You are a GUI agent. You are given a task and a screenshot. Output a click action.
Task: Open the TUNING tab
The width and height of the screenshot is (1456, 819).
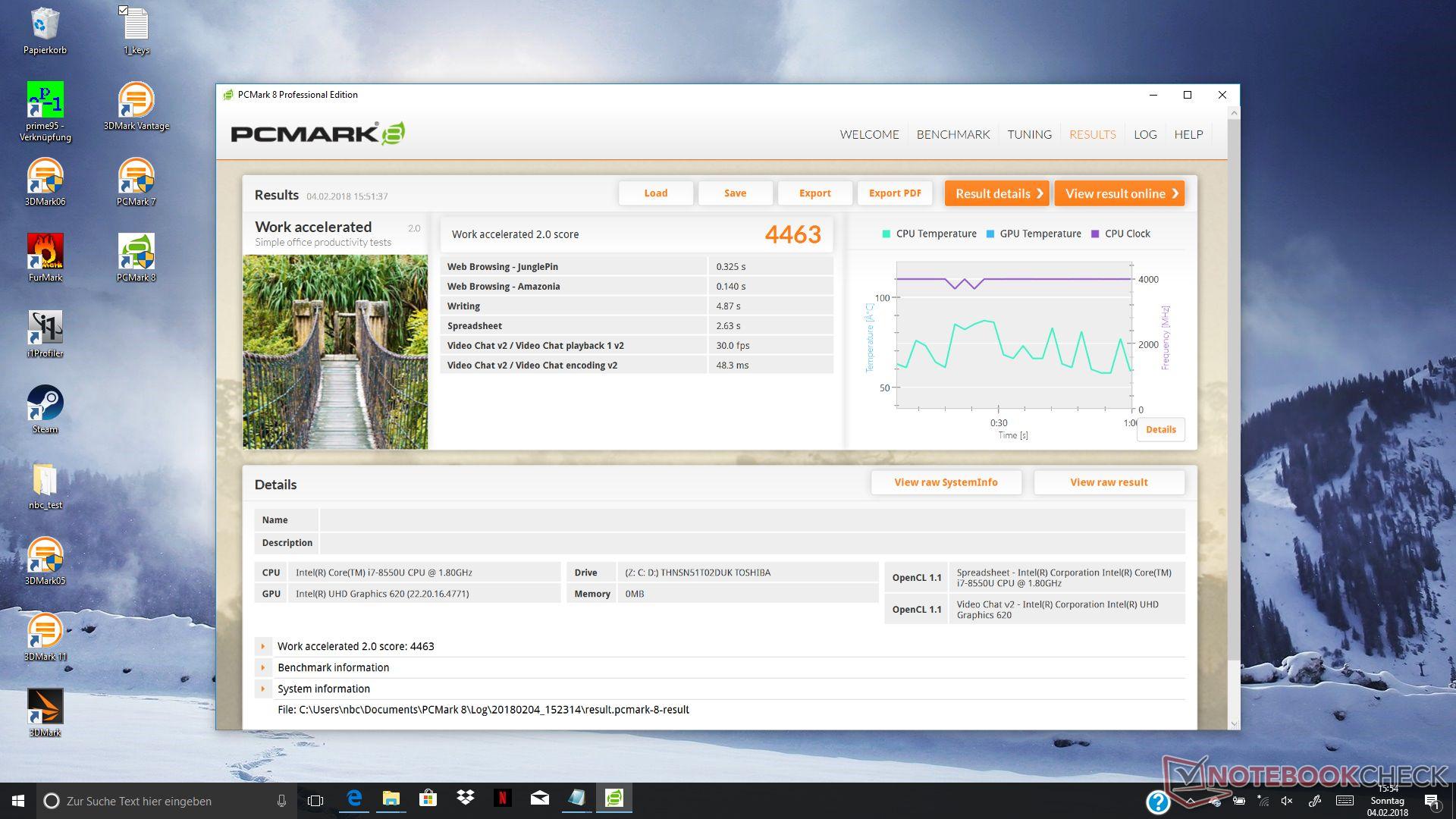1029,134
